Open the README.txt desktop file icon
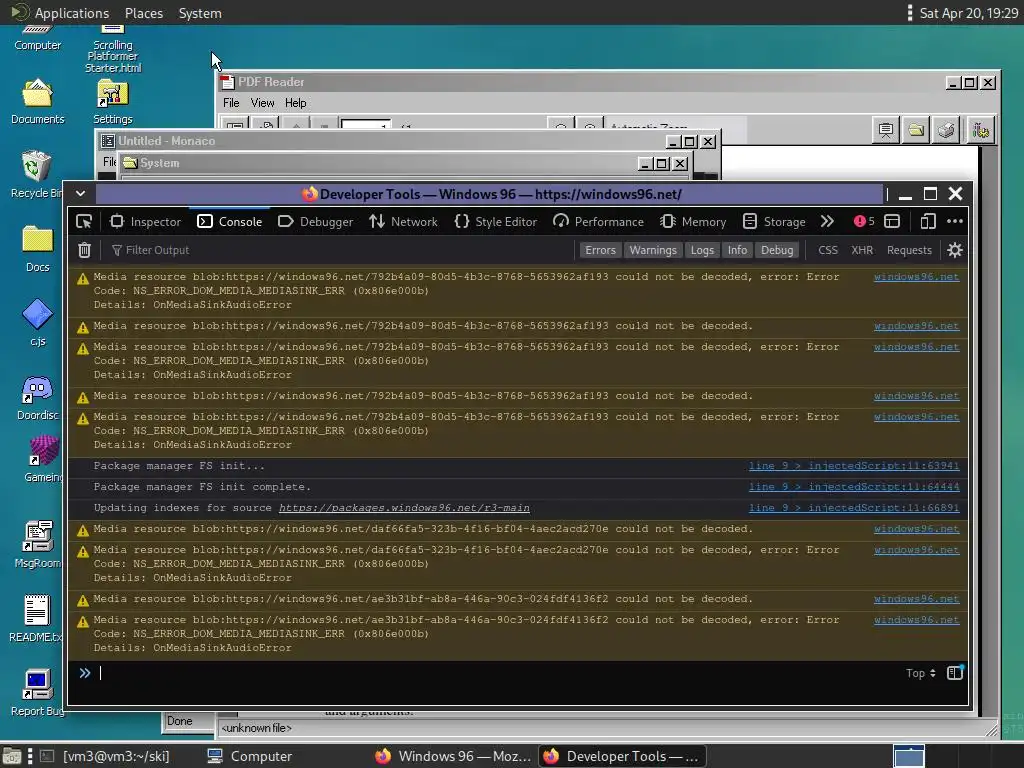 [x=36, y=618]
